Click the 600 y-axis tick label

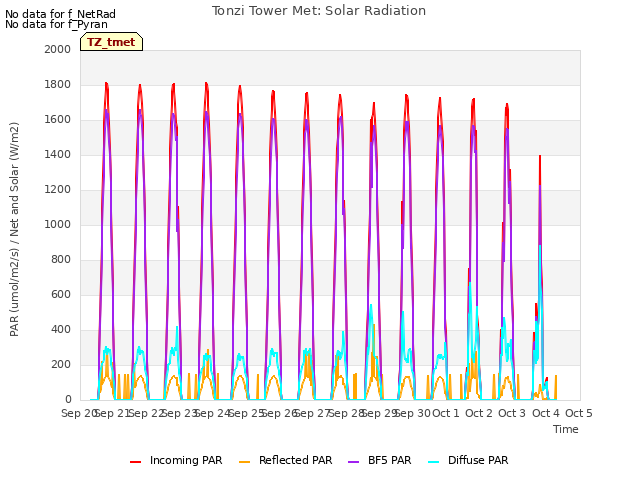pyautogui.click(x=61, y=295)
